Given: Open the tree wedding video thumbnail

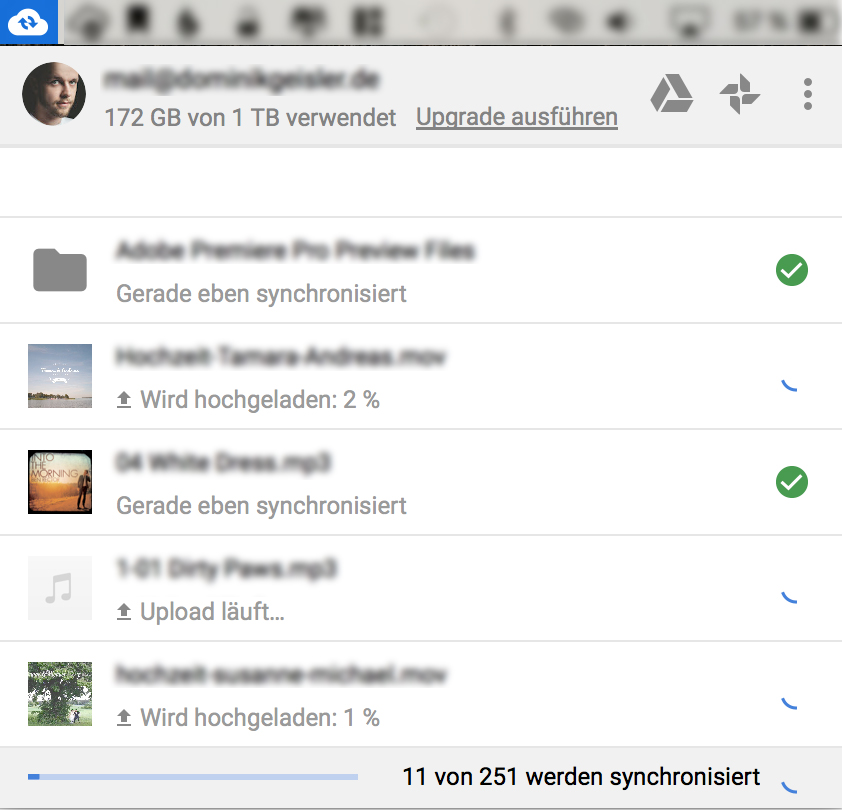Looking at the screenshot, I should point(60,694).
